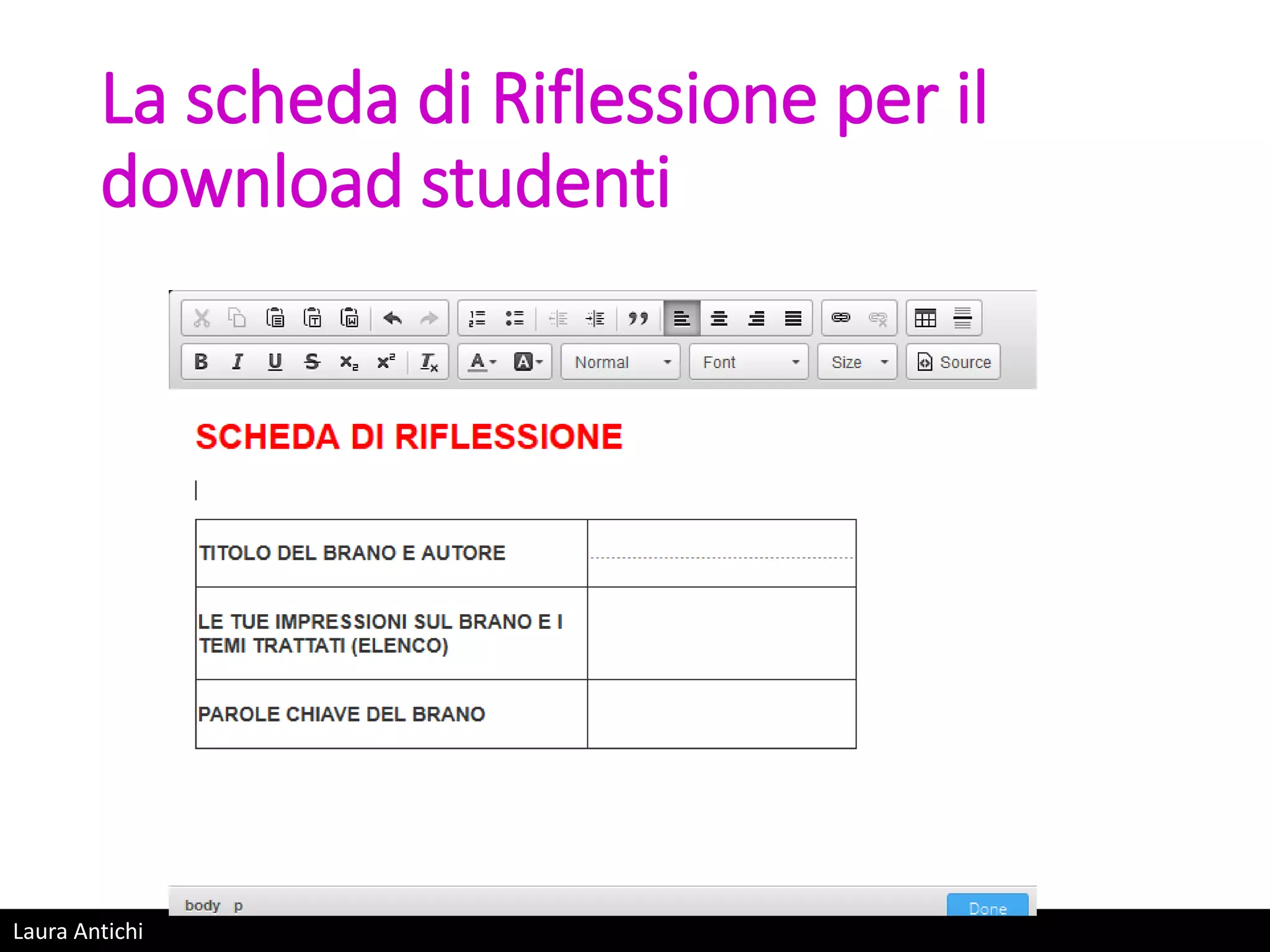Click the Paste clipboard icon
Image resolution: width=1270 pixels, height=952 pixels.
point(275,318)
